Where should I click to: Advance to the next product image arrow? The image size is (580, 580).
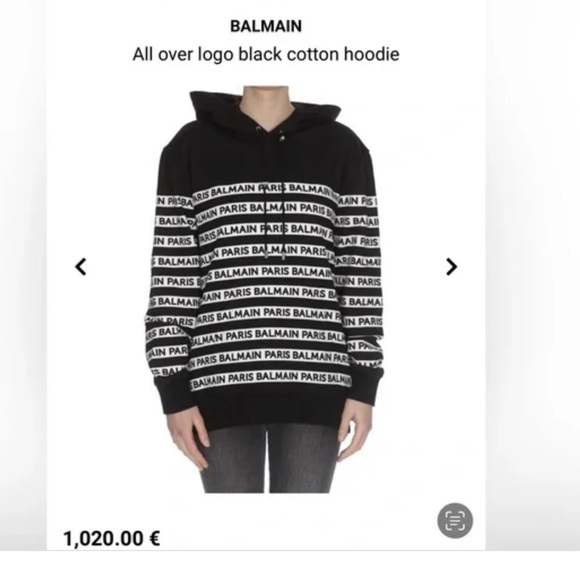pos(451,267)
